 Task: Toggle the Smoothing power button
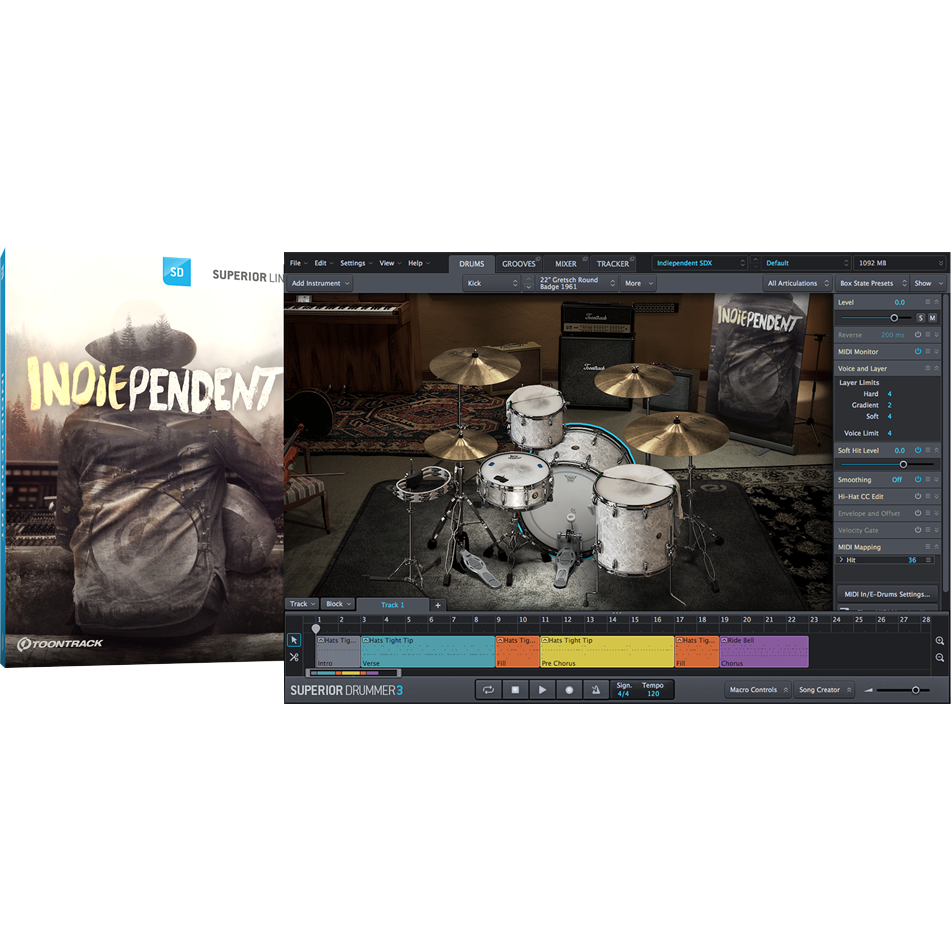(x=918, y=479)
